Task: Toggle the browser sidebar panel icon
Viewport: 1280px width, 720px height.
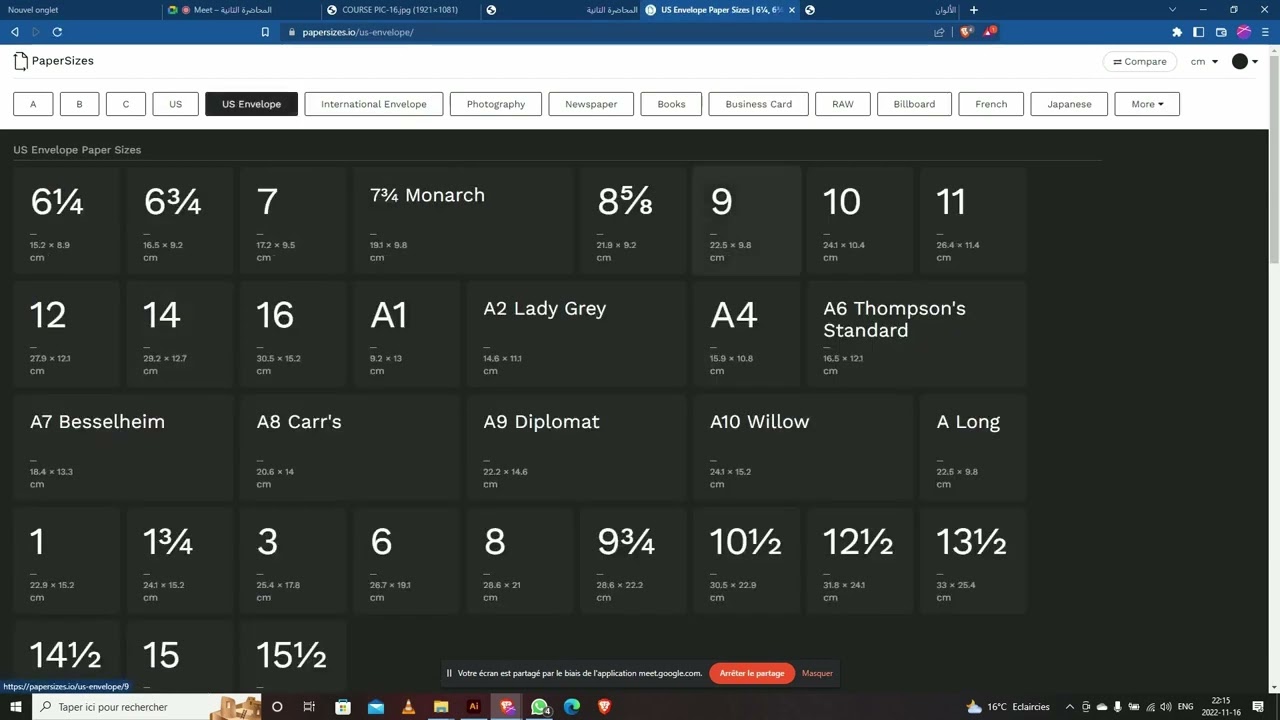Action: tap(1199, 32)
